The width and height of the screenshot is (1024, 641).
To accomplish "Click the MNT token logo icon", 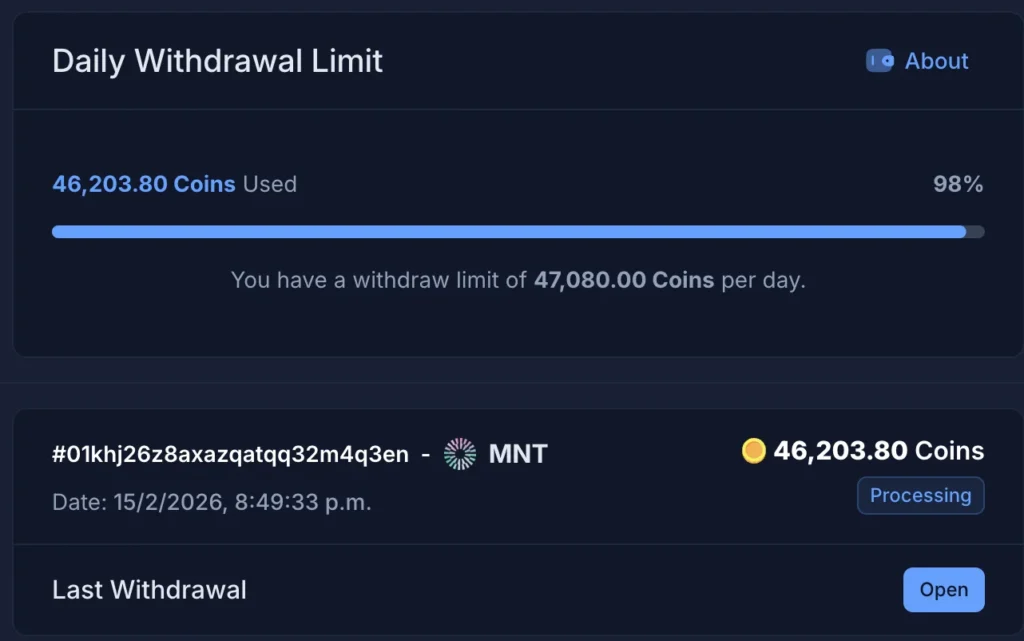I will 460,454.
